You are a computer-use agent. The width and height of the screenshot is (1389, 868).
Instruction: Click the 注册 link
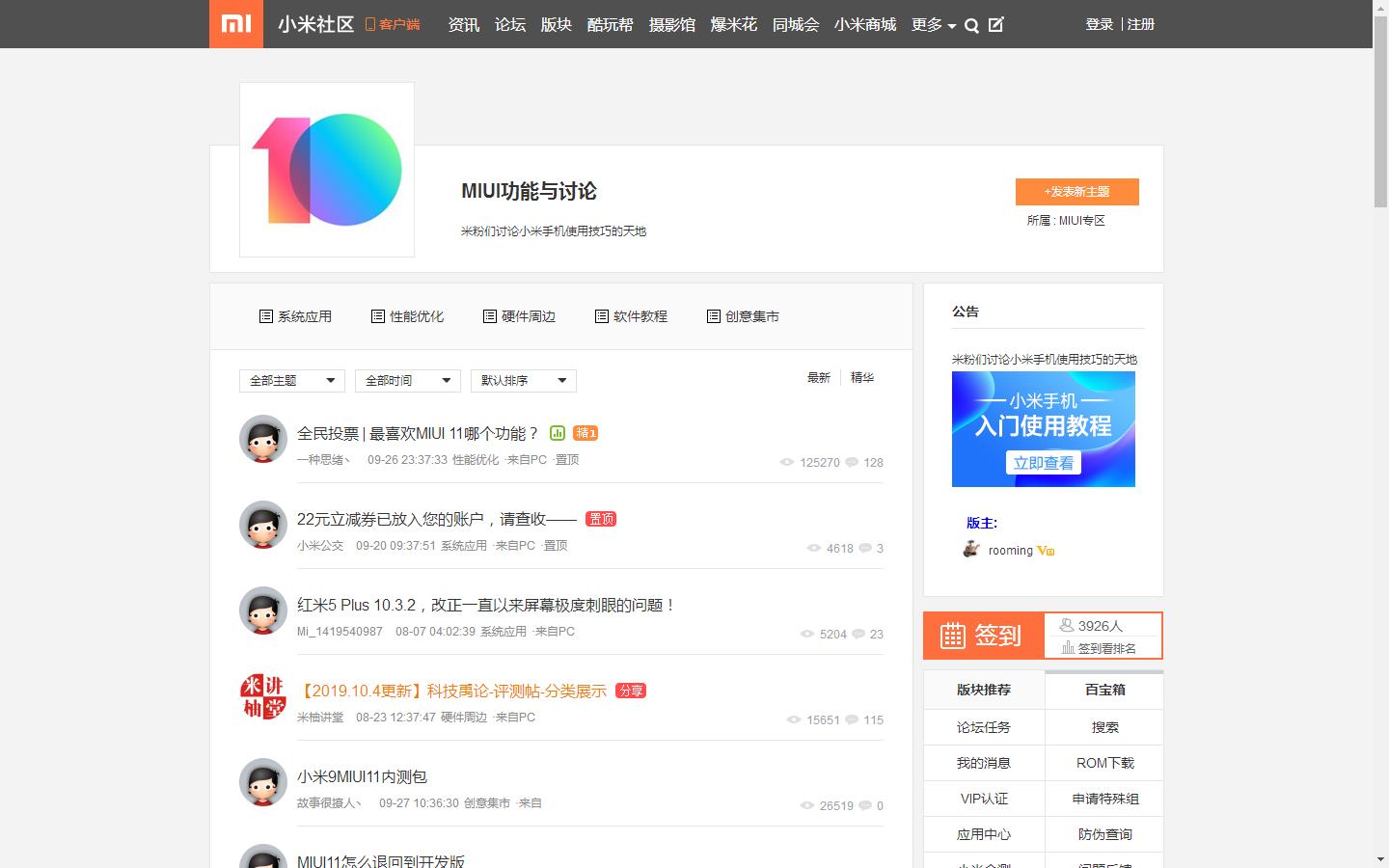(1141, 24)
